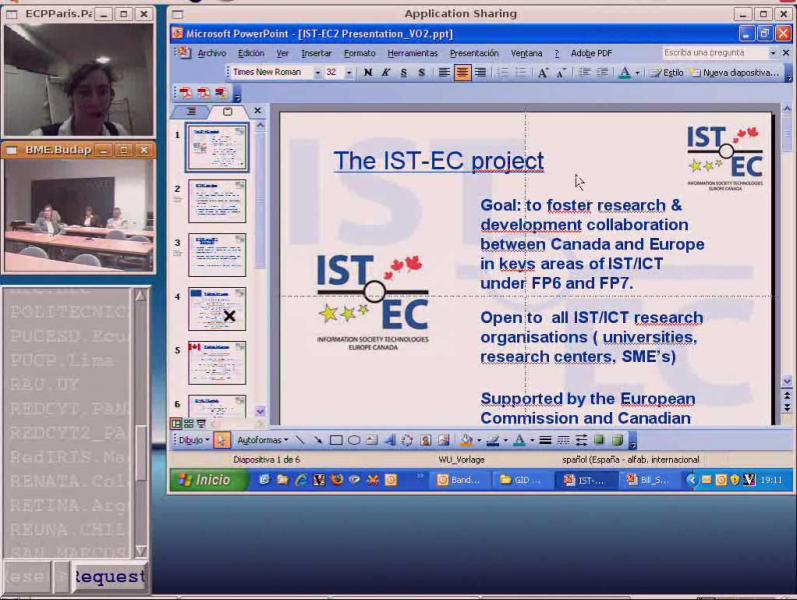Screen dimensions: 797x600
Task: Open the Autoformas dropdown menu
Action: coord(262,440)
